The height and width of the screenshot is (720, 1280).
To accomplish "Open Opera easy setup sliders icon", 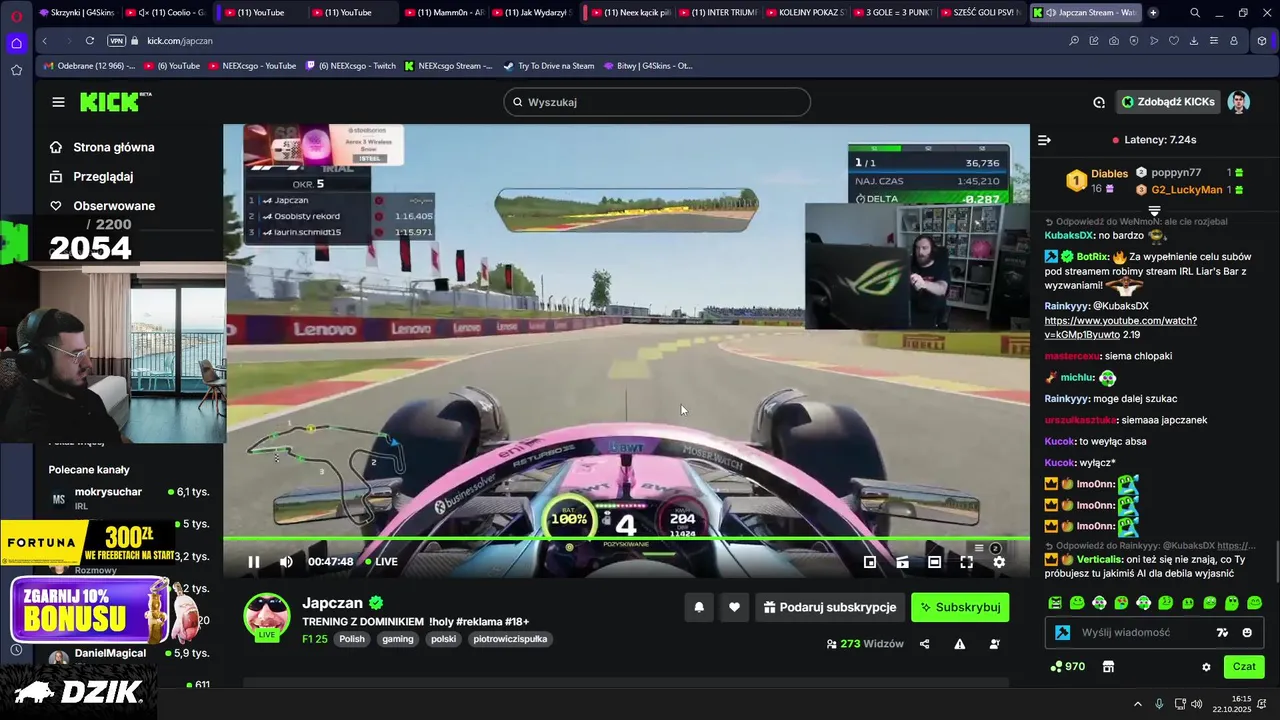I will point(1214,41).
